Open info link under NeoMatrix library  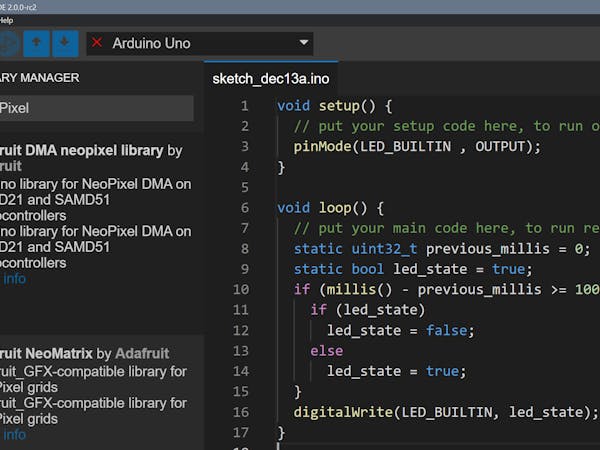tap(14, 435)
